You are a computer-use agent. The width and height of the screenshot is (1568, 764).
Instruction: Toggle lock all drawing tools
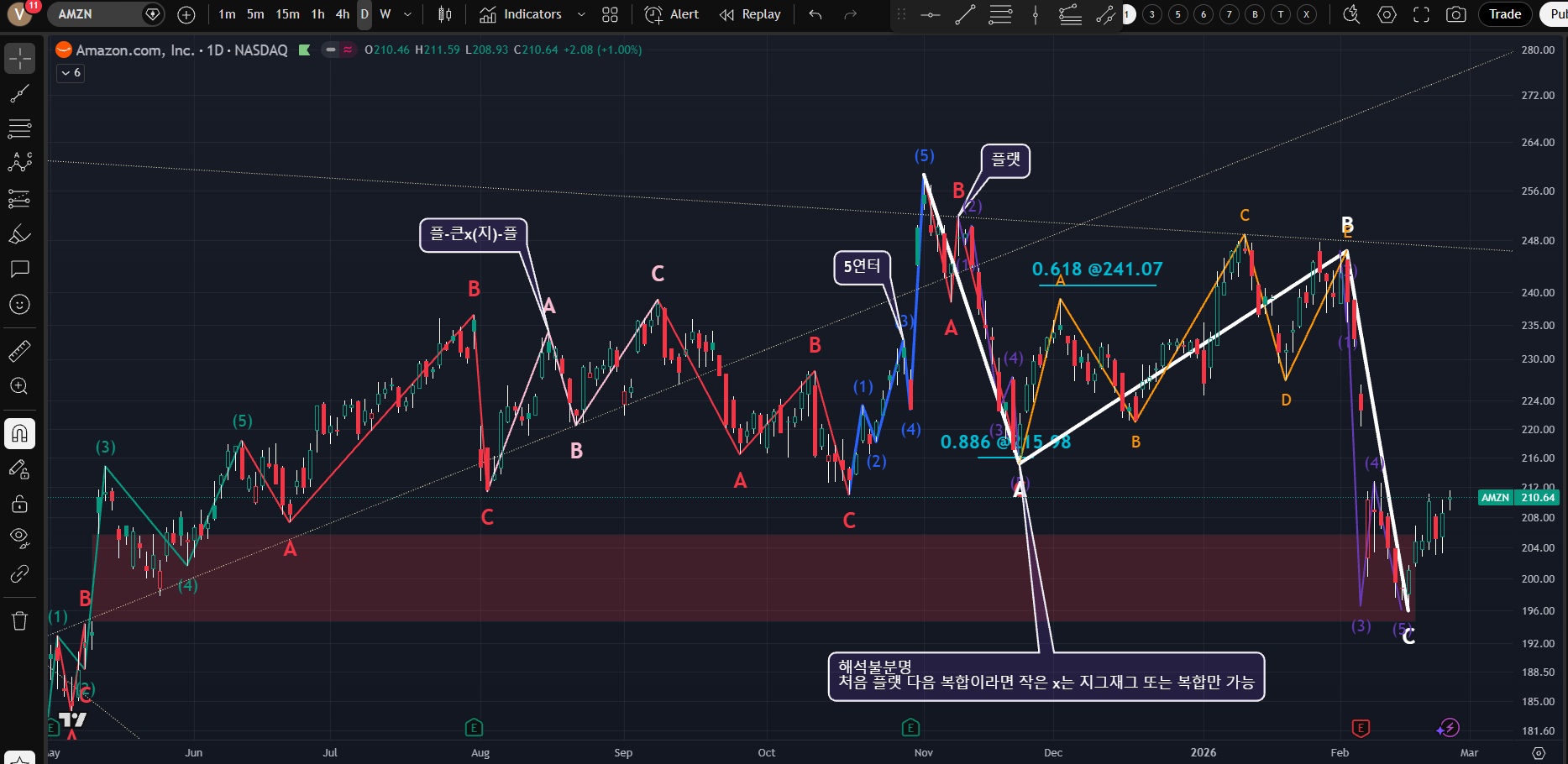(x=19, y=504)
